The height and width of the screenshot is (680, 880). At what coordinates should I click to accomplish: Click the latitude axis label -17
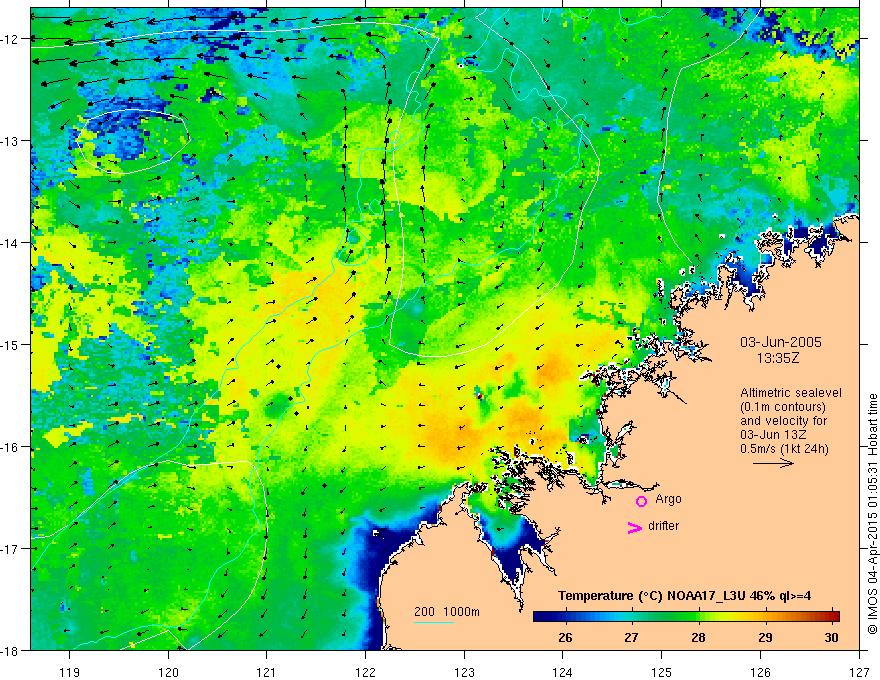point(10,548)
